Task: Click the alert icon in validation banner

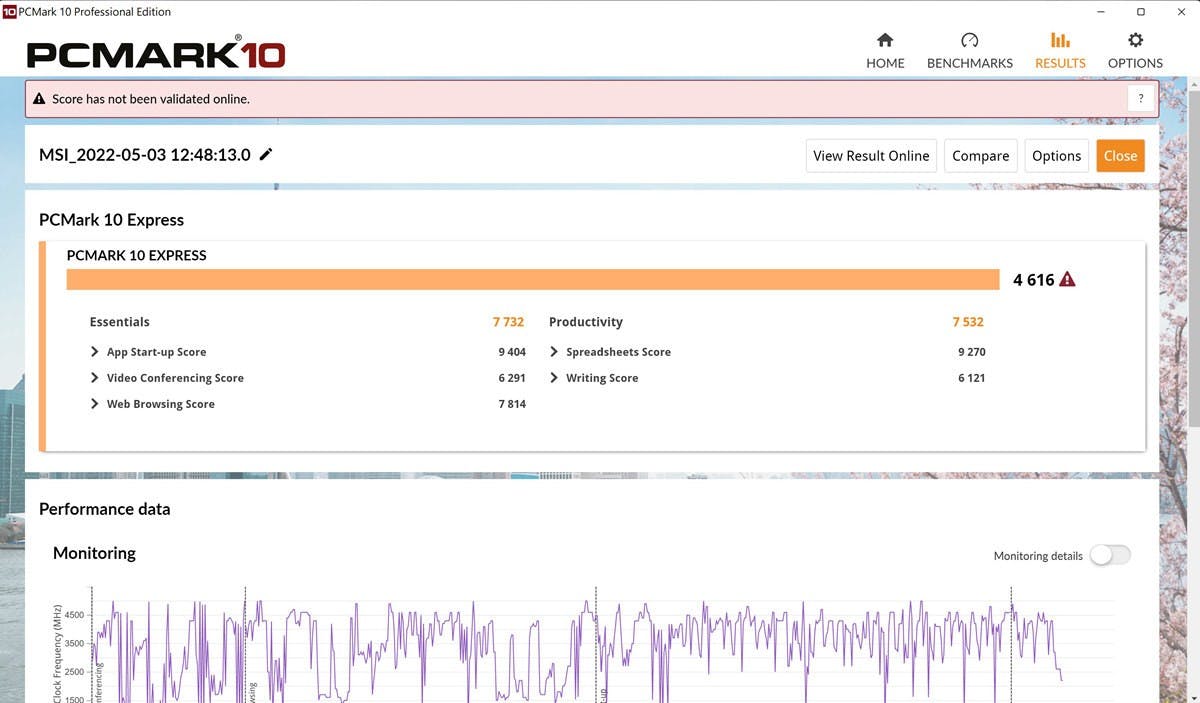Action: tap(39, 99)
